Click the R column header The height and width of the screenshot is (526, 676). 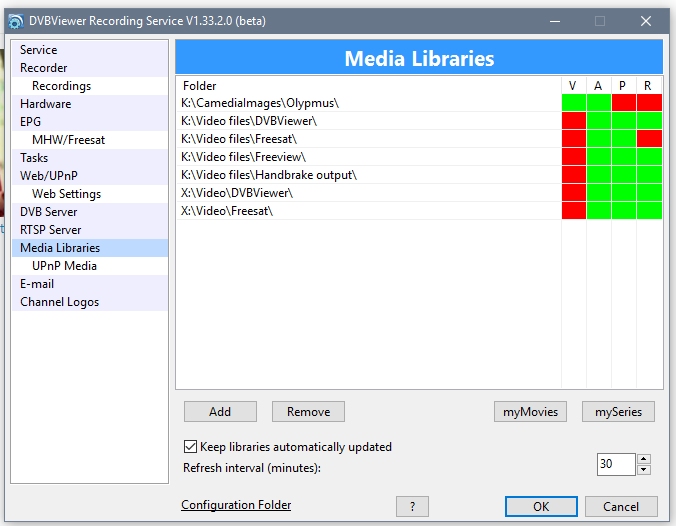[x=649, y=86]
